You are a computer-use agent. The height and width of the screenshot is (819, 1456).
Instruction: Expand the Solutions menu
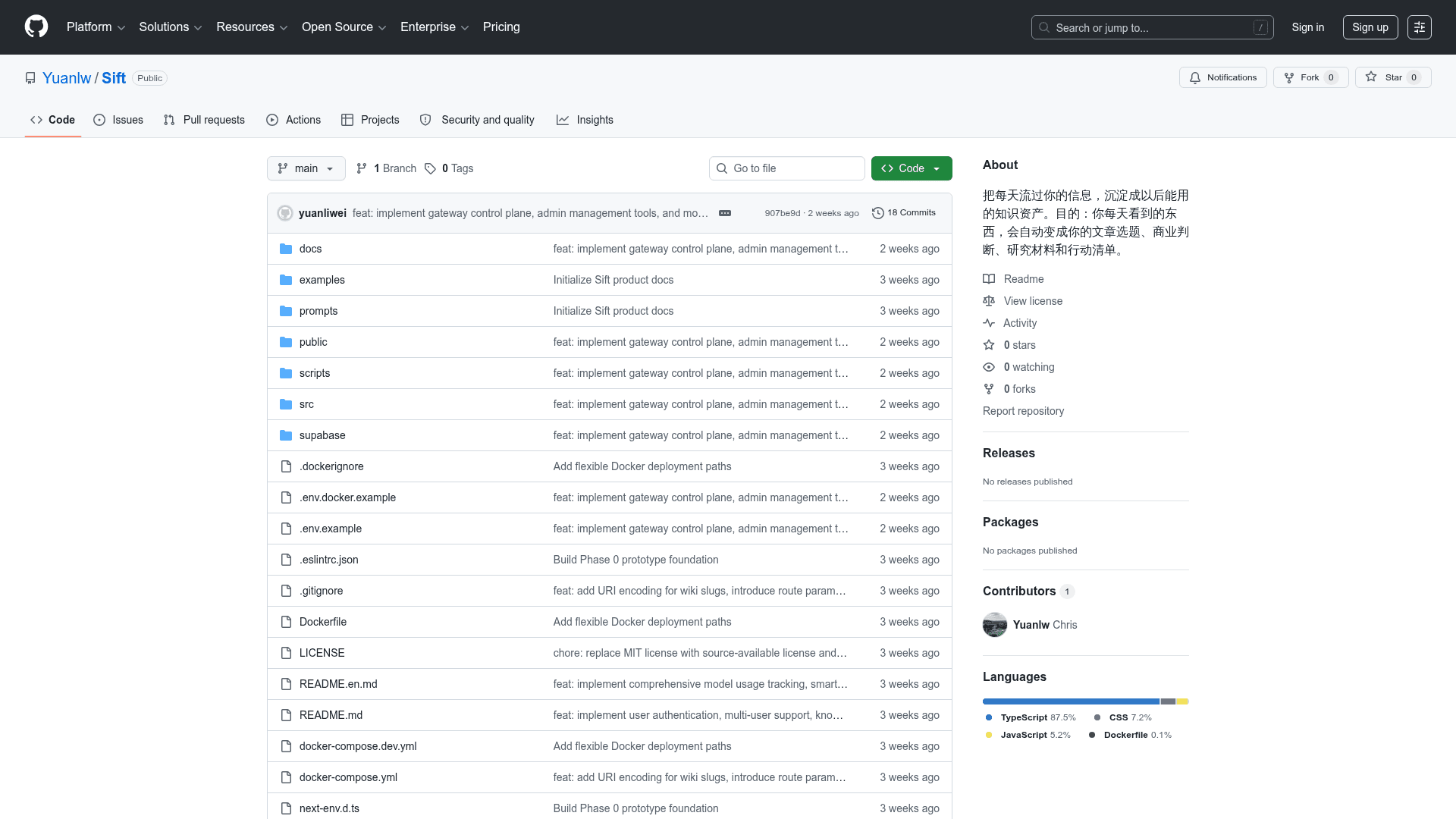click(x=170, y=27)
